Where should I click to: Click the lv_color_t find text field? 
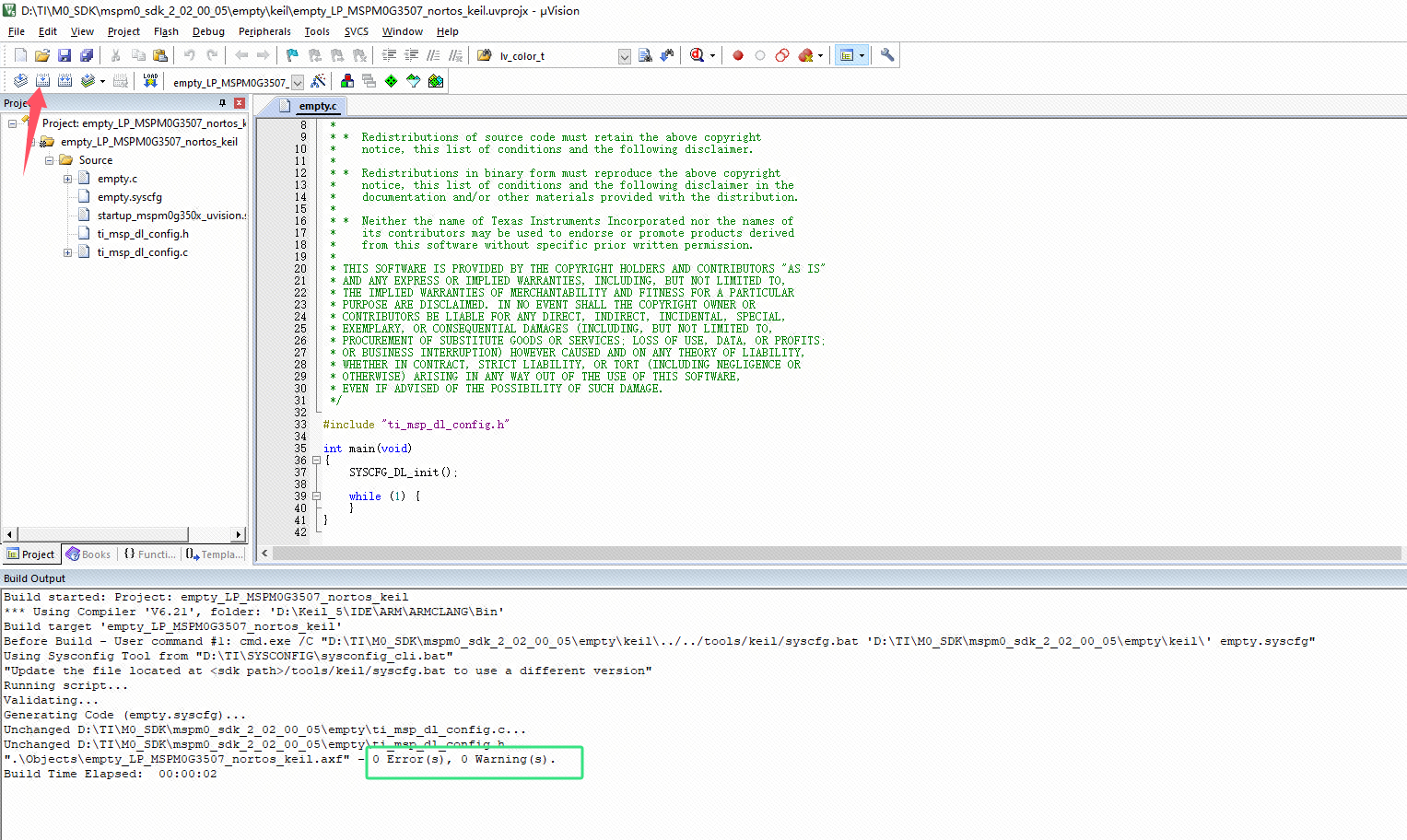[557, 56]
